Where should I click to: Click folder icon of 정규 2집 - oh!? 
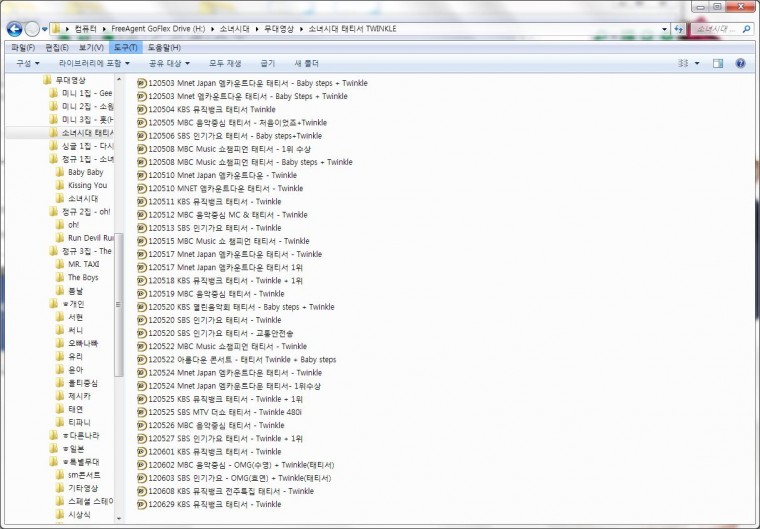[53, 211]
